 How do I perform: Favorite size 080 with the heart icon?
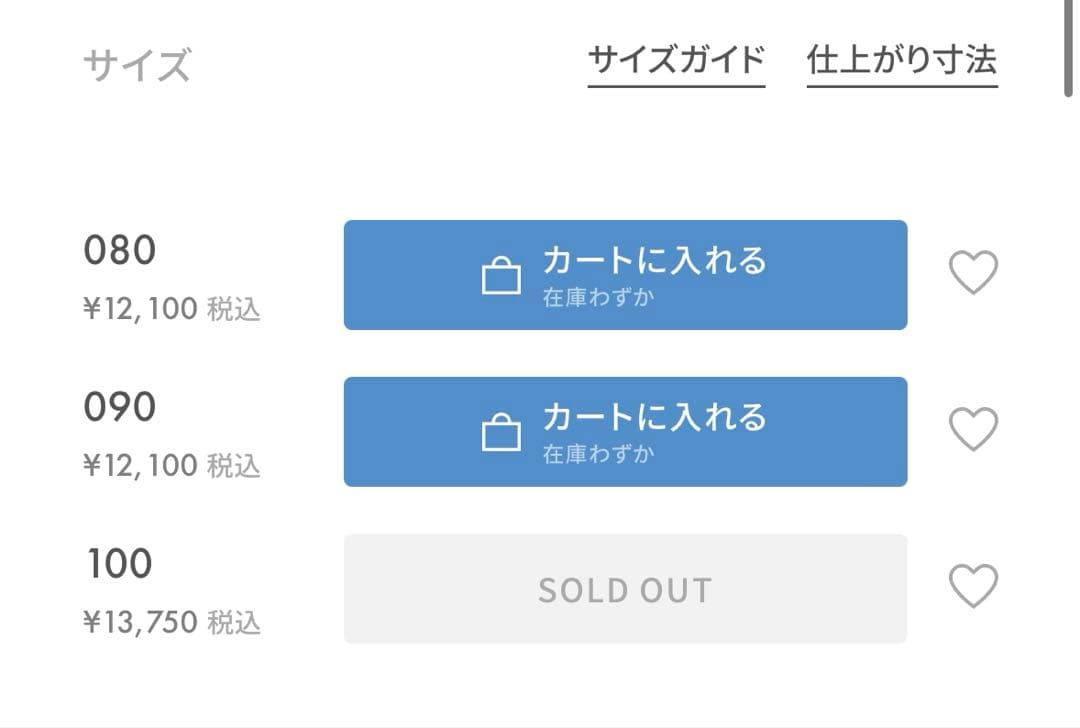coord(973,273)
